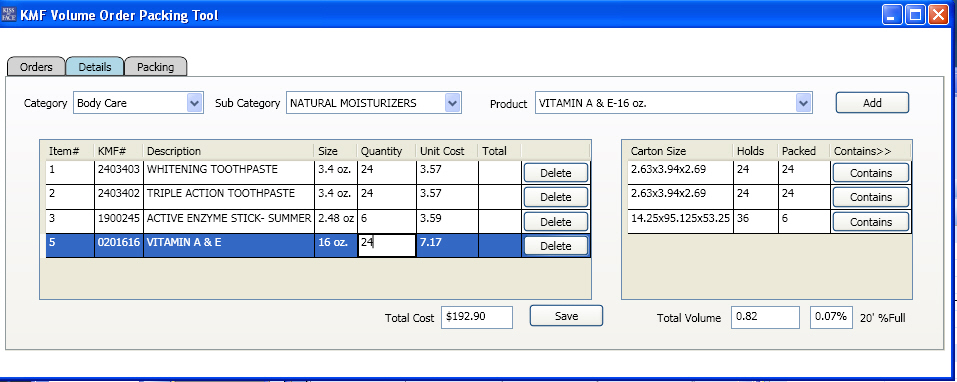Click quantity 6 of ACTIVE ENZYME STICK
The height and width of the screenshot is (382, 957).
point(386,221)
